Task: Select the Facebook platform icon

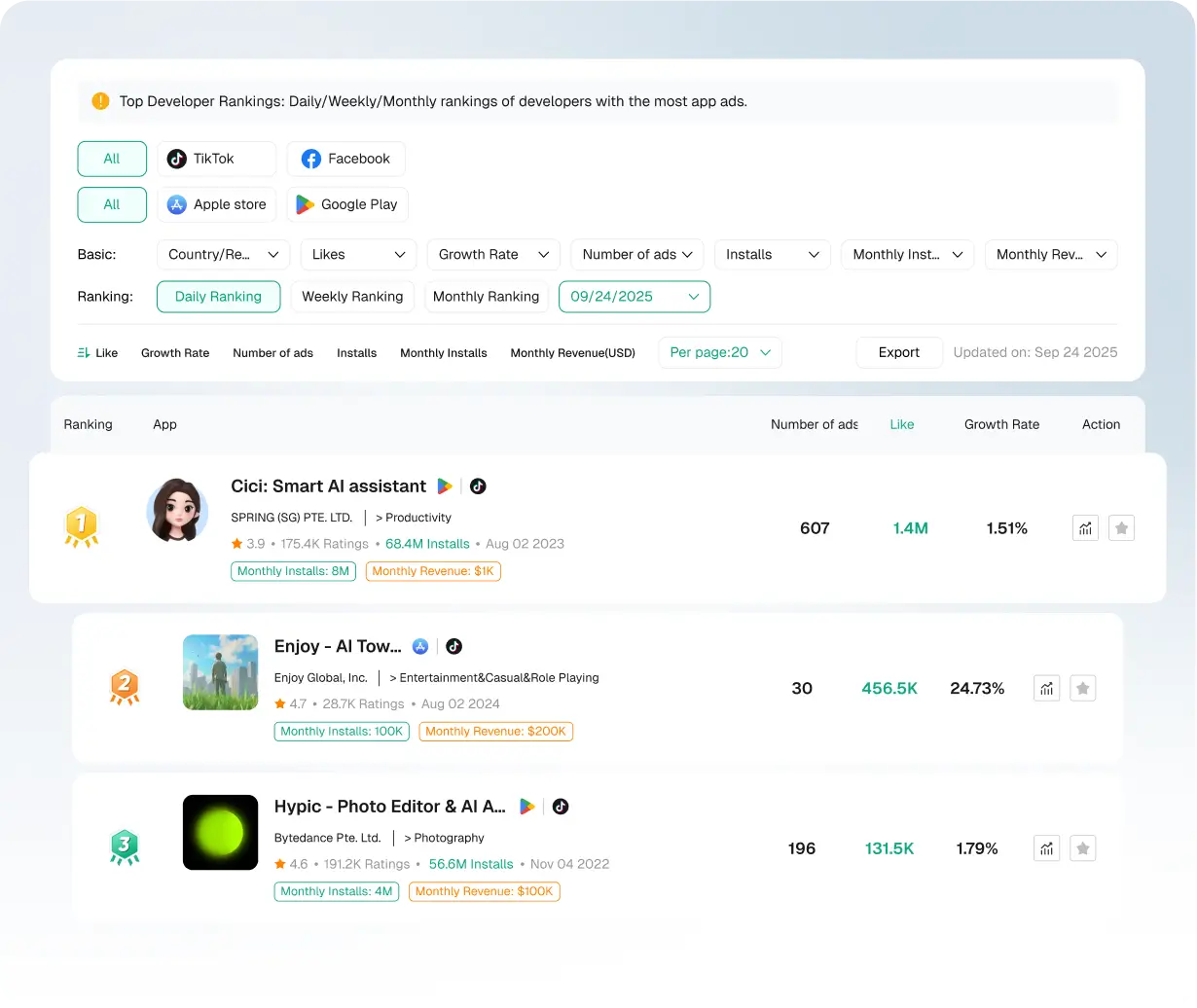Action: click(310, 159)
